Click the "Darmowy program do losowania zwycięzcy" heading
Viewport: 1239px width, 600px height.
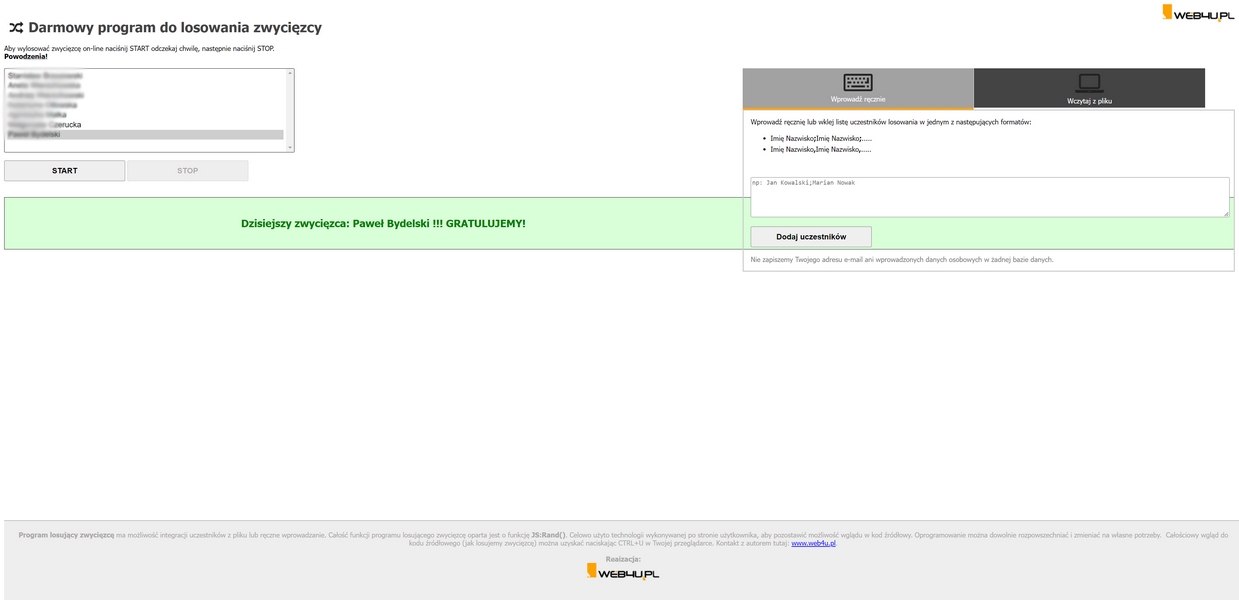coord(175,28)
